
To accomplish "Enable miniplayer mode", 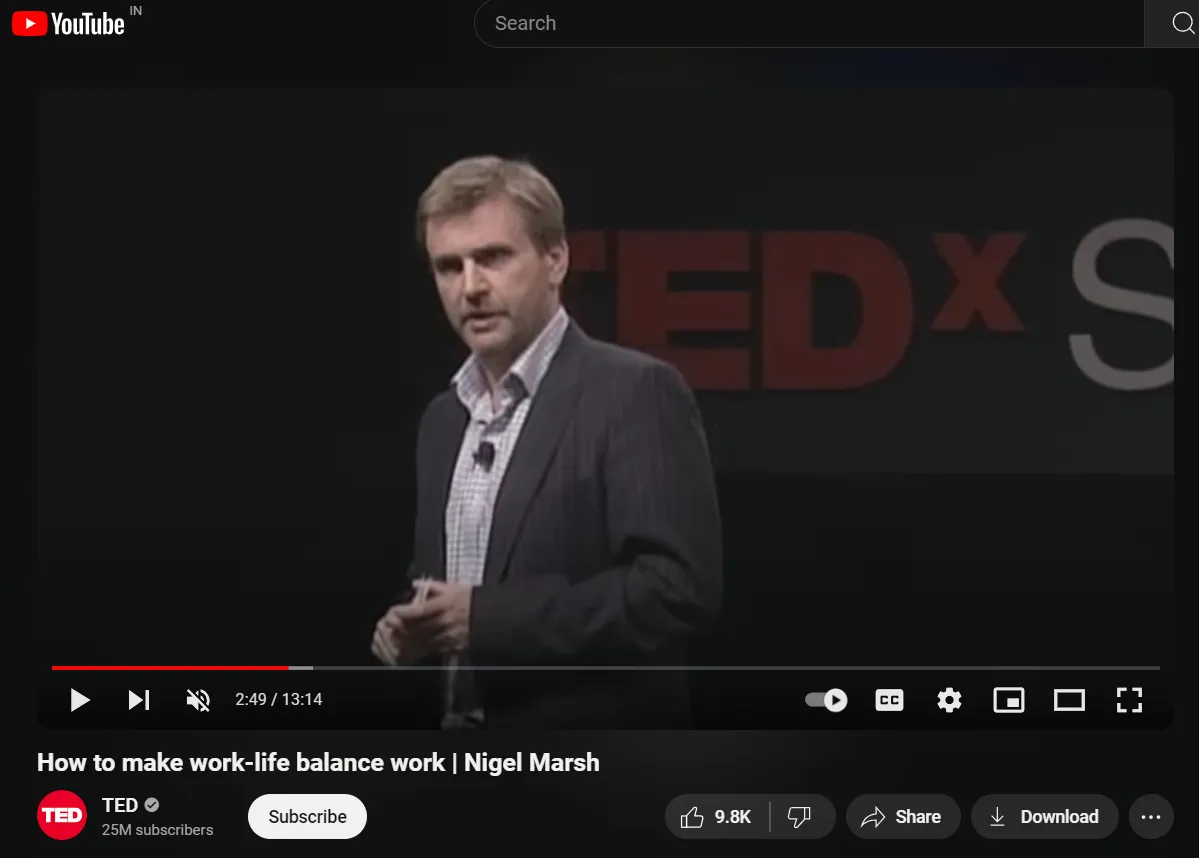I will [x=1009, y=700].
